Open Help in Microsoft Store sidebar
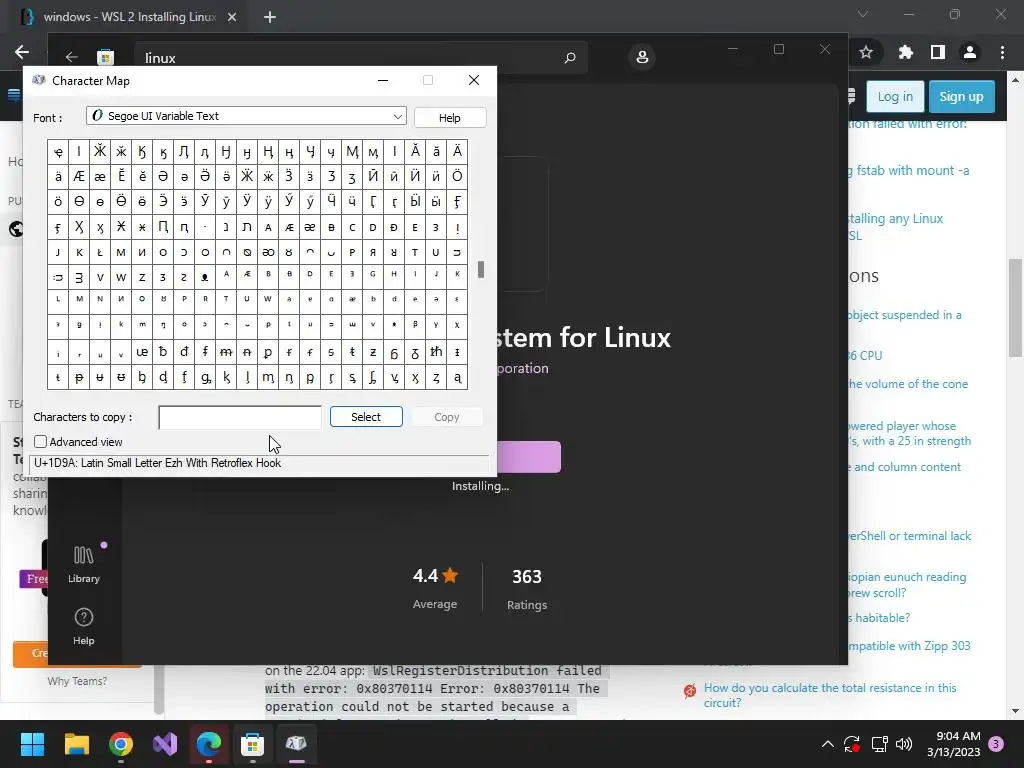This screenshot has width=1024, height=768. (x=84, y=626)
